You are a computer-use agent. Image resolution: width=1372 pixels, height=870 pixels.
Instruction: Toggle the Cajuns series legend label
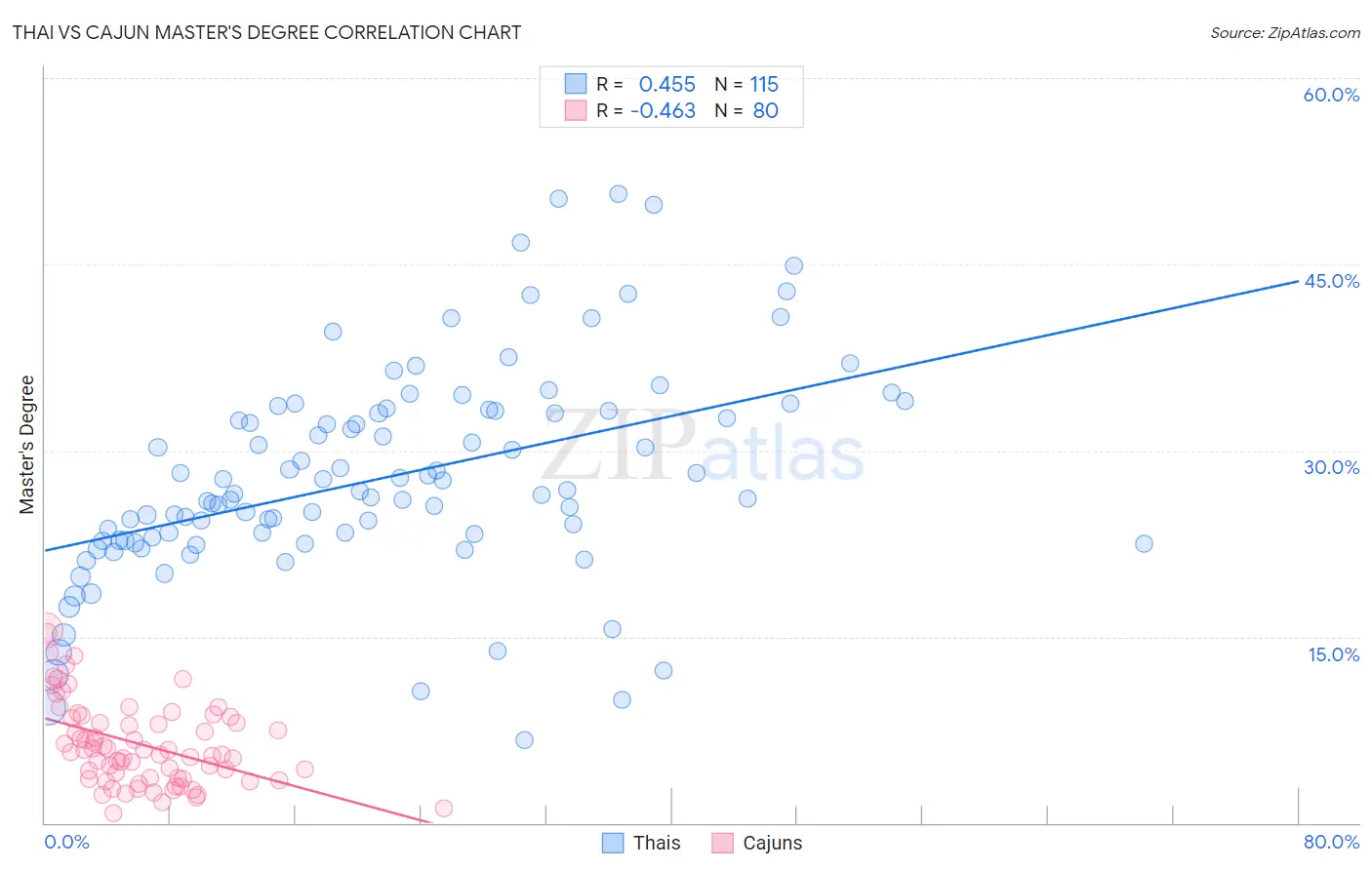[773, 843]
